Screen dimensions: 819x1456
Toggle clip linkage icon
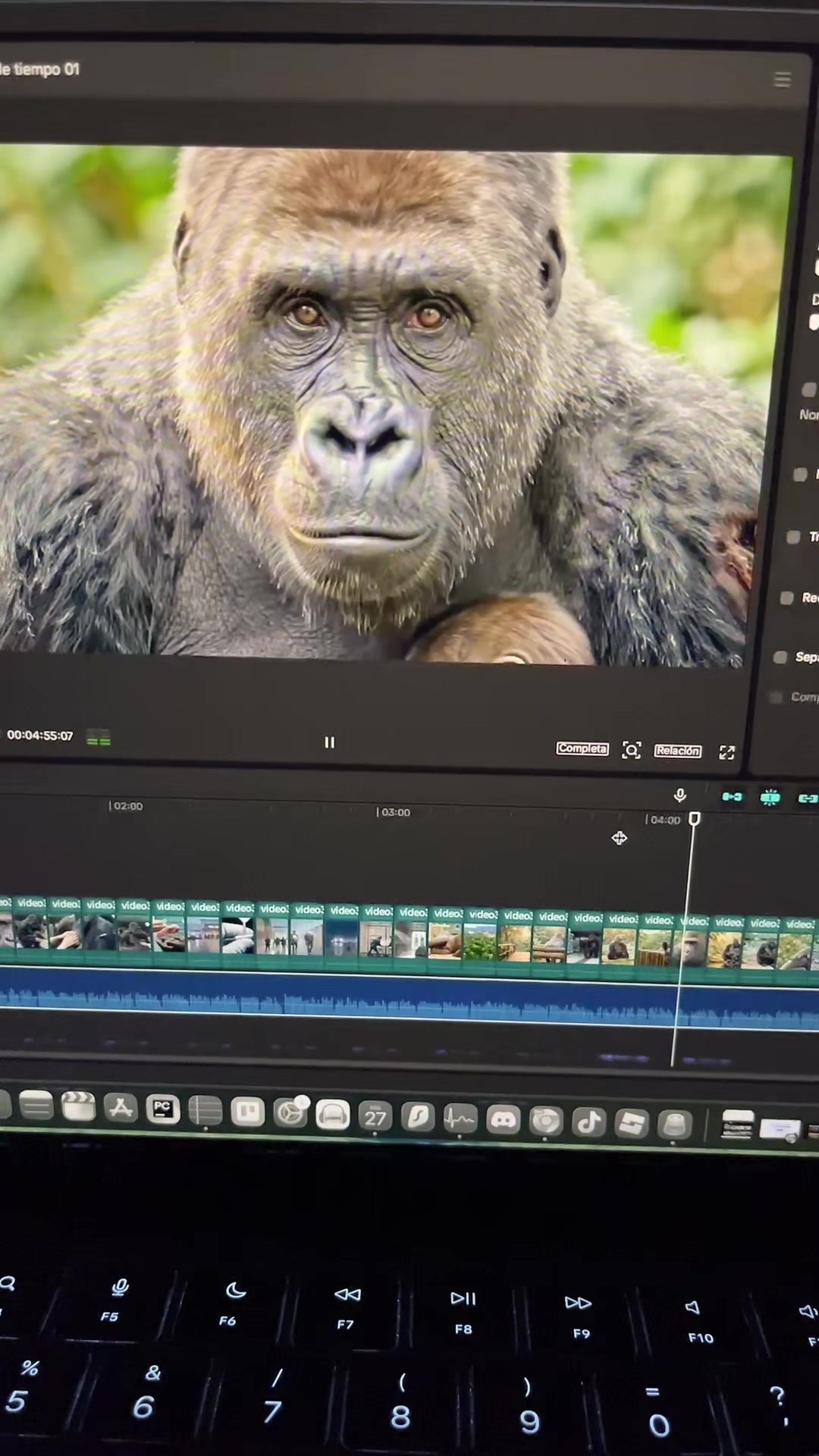(x=808, y=798)
